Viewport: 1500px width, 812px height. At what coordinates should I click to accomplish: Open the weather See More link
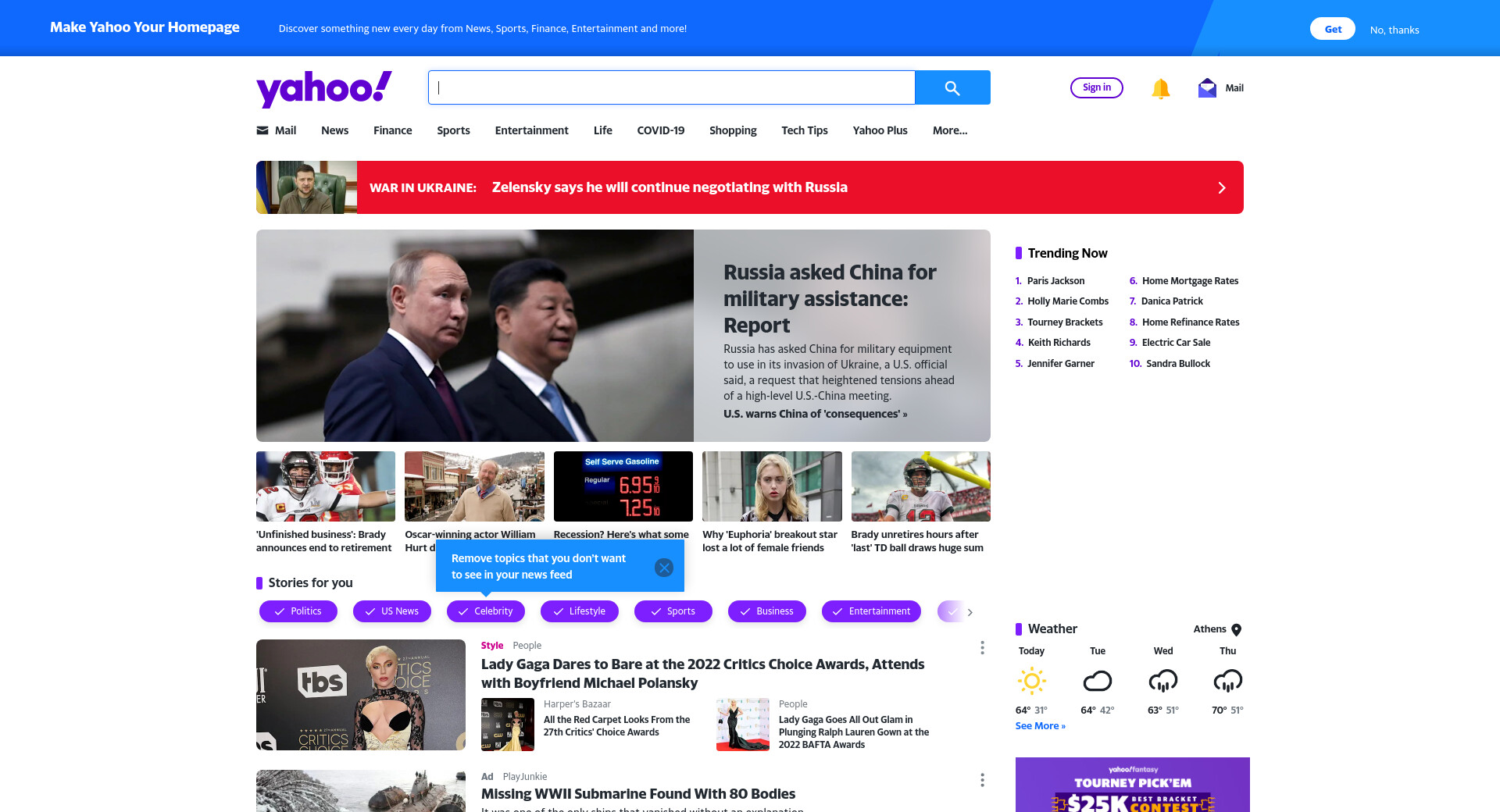1040,726
